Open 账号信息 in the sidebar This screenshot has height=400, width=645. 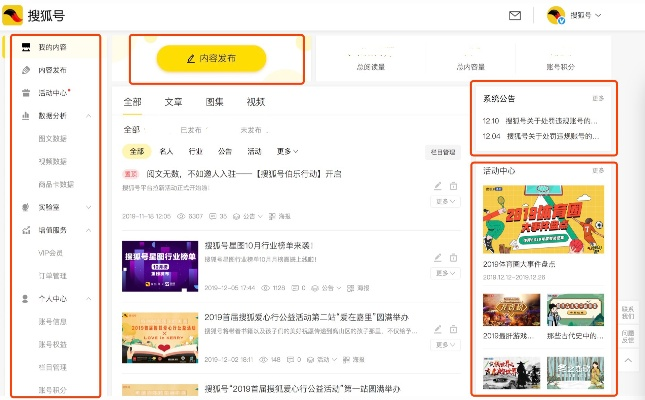(52, 321)
